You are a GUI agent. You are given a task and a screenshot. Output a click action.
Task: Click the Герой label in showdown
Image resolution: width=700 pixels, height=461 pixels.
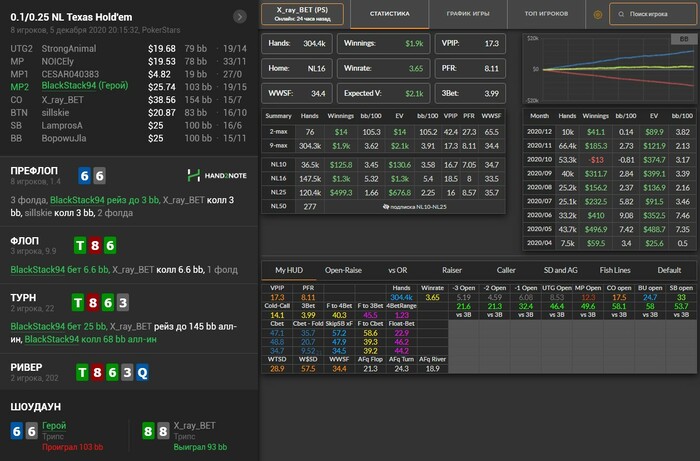54,426
